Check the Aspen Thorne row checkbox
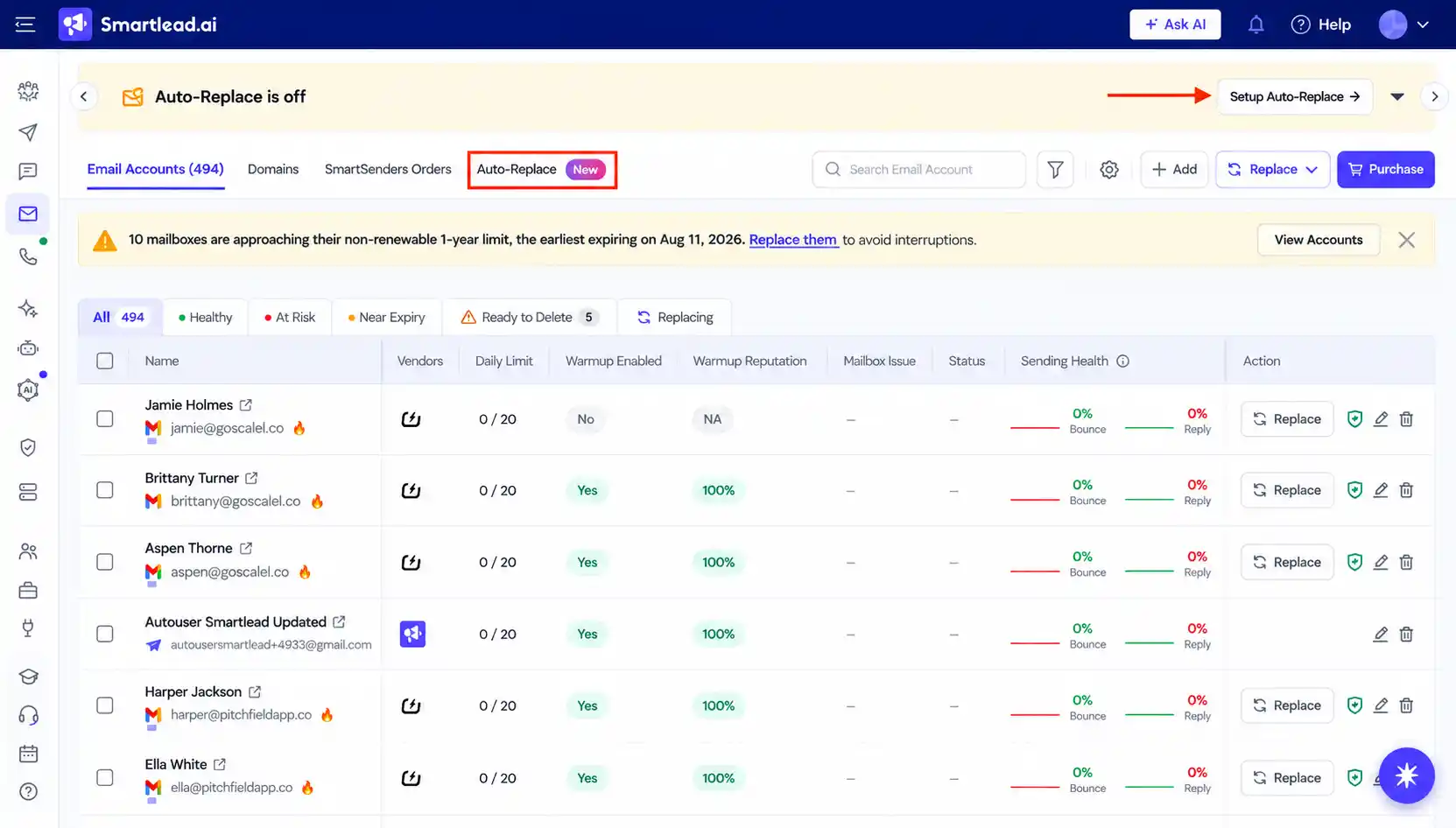Image resolution: width=1456 pixels, height=828 pixels. (x=105, y=562)
